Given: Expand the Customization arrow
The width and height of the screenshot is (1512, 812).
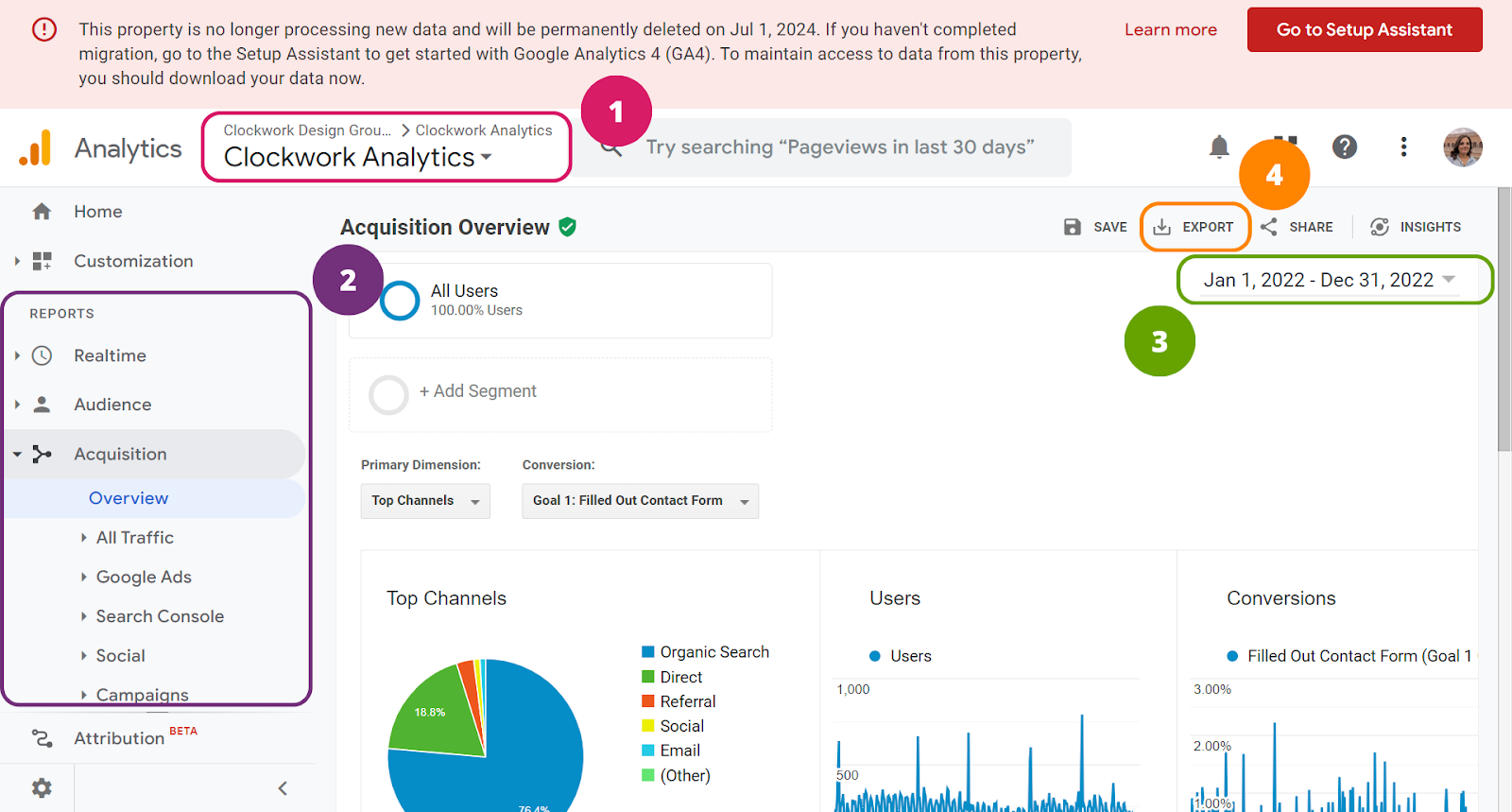Looking at the screenshot, I should tap(17, 261).
